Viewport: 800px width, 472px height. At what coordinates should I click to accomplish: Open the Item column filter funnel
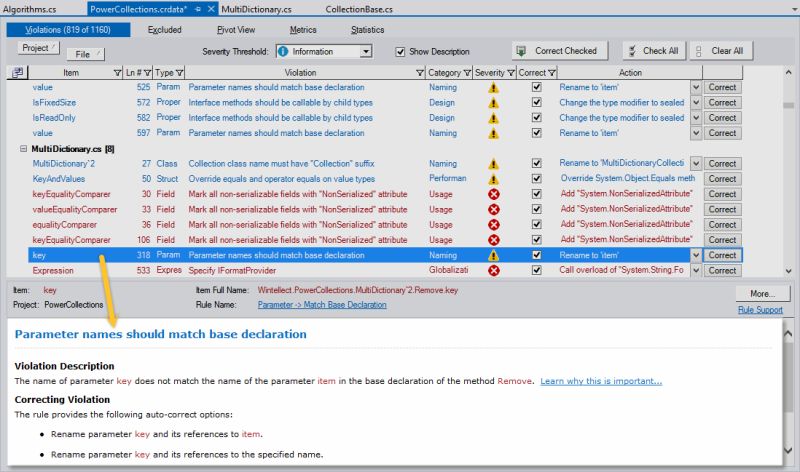pyautogui.click(x=117, y=73)
